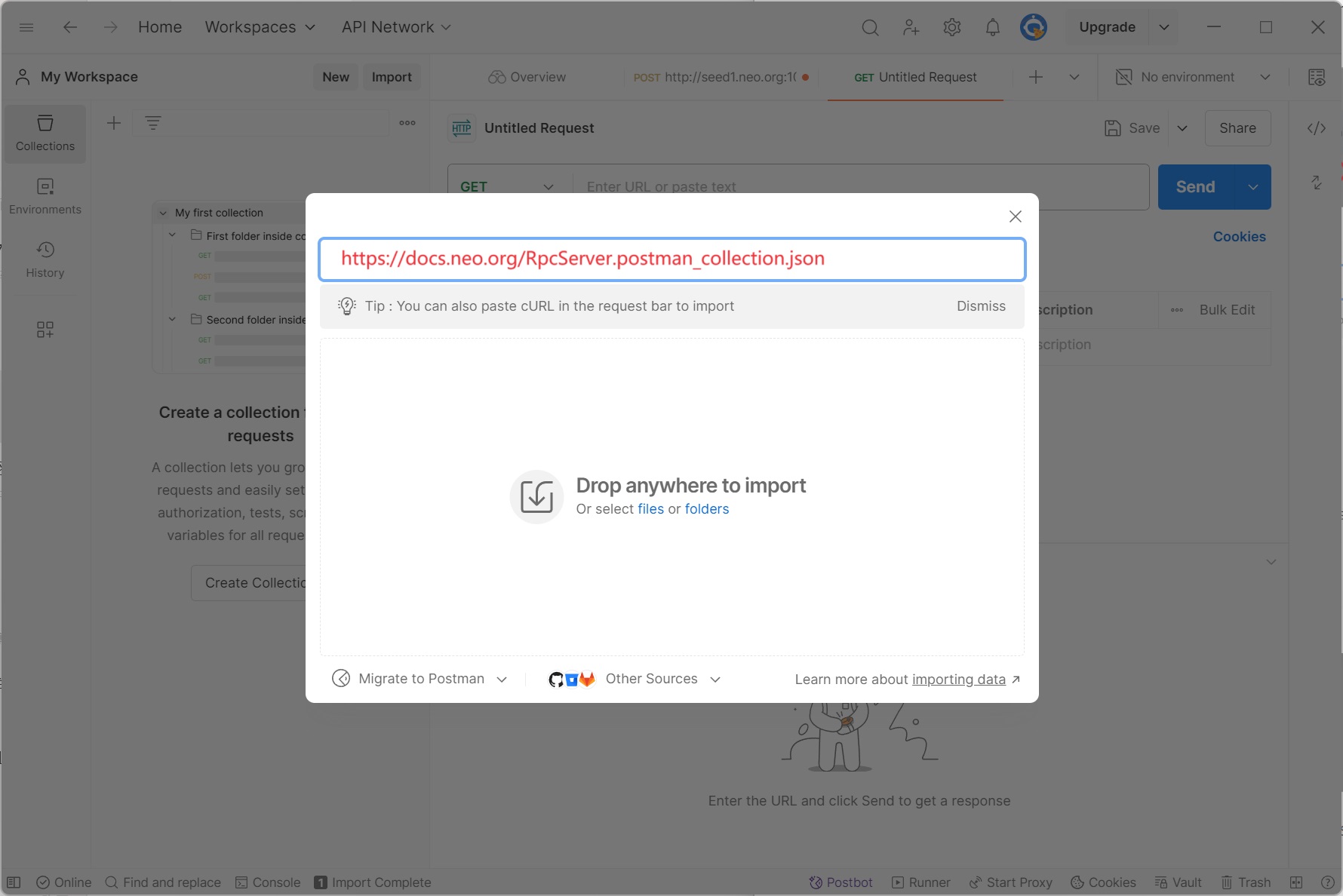The height and width of the screenshot is (896, 1343).
Task: Open the No environment selector dropdown
Action: pos(1193,77)
